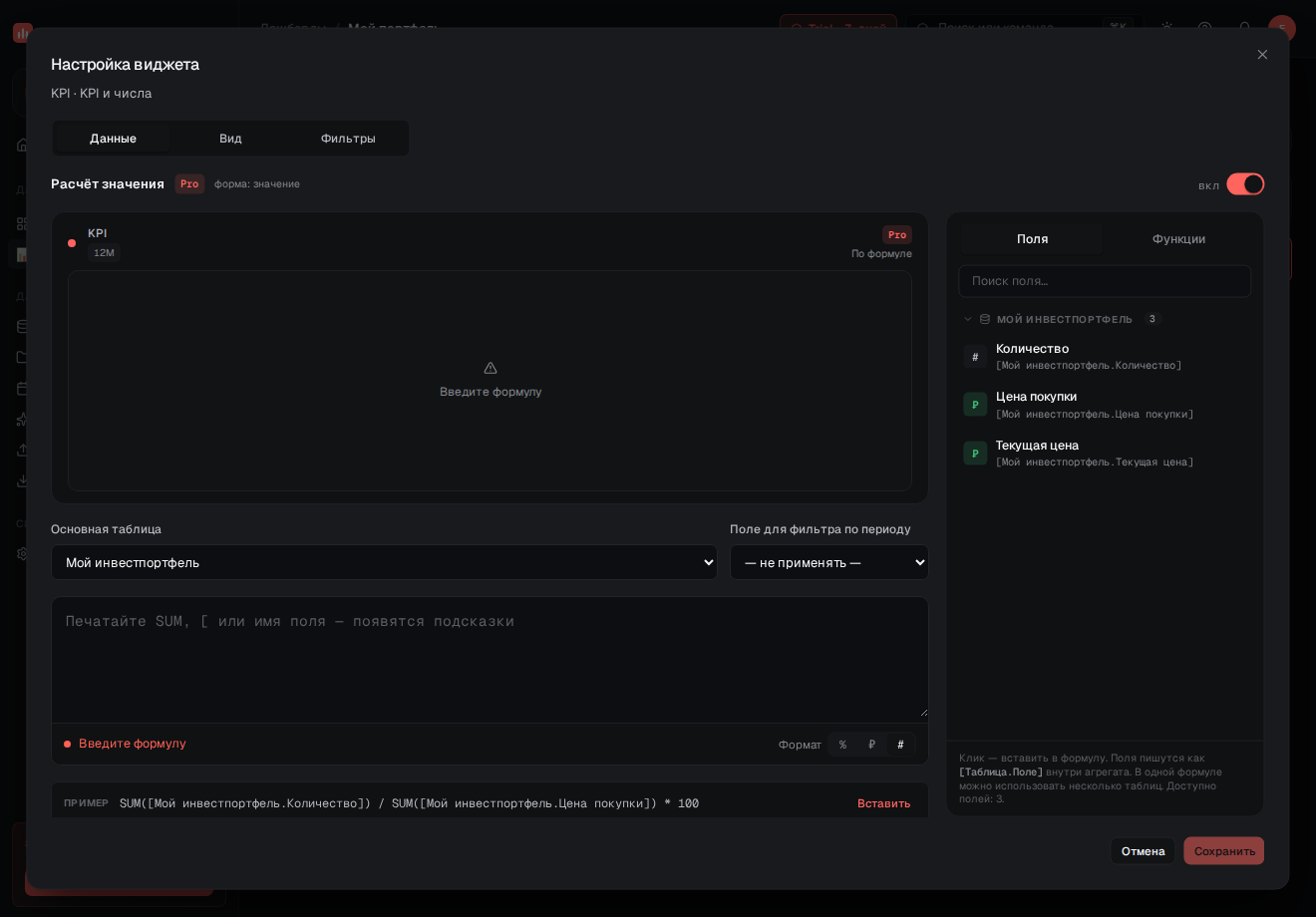The image size is (1316, 917).
Task: Open the Основная таблица dropdown
Action: 384,562
